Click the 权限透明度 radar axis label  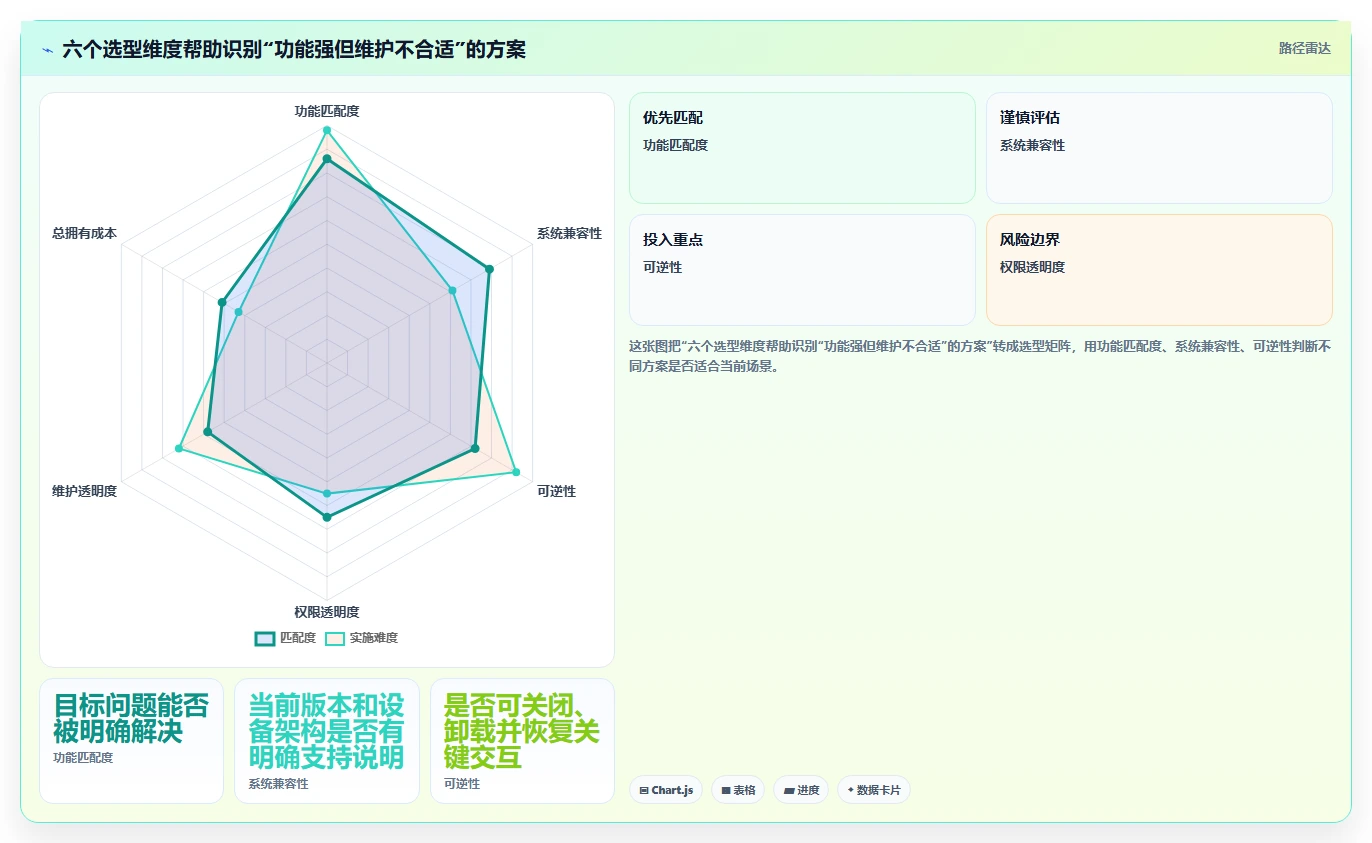point(327,612)
